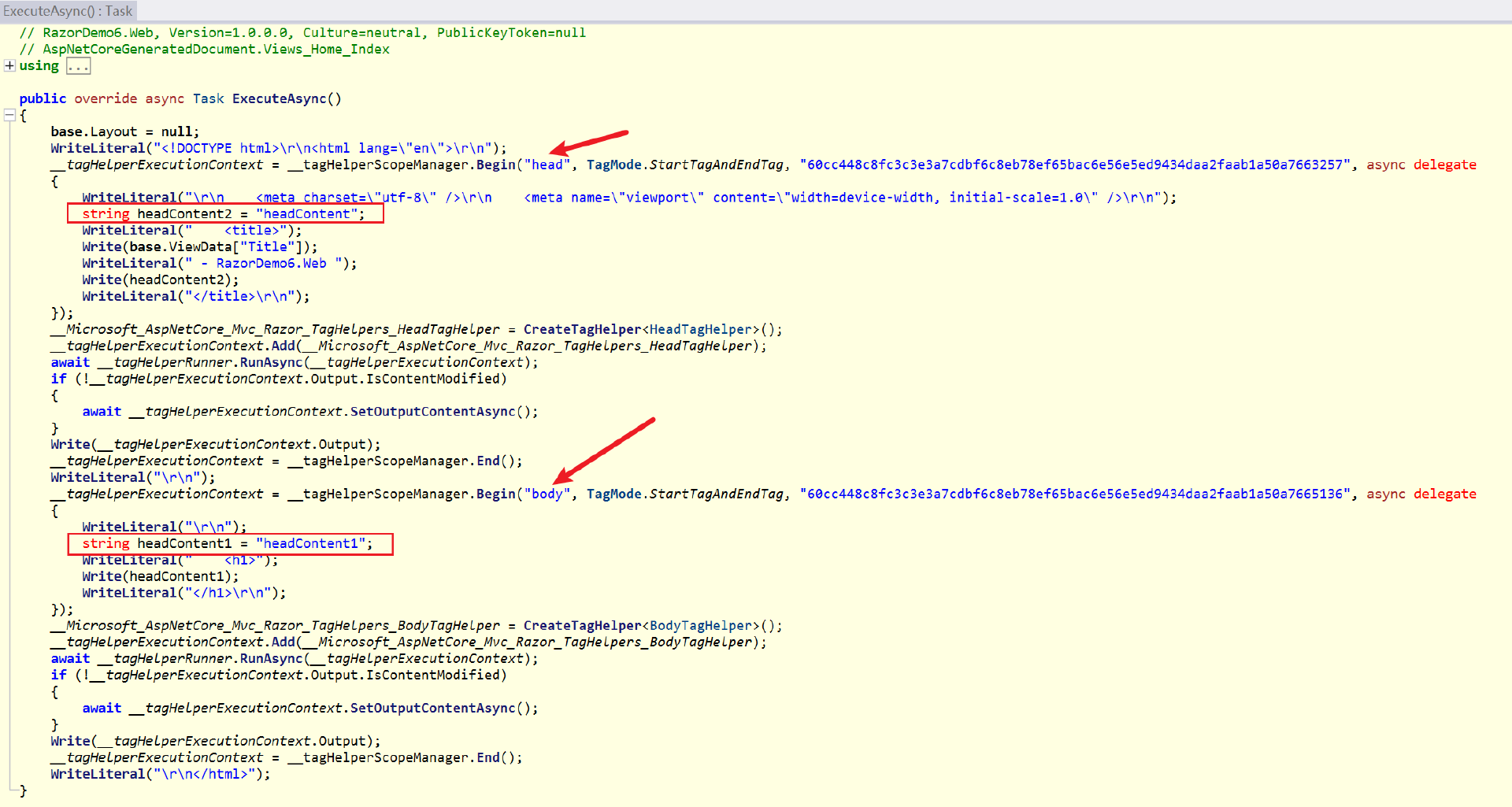Viewport: 1512px width, 807px height.
Task: Click the Write(headContent2) statement
Action: point(161,279)
